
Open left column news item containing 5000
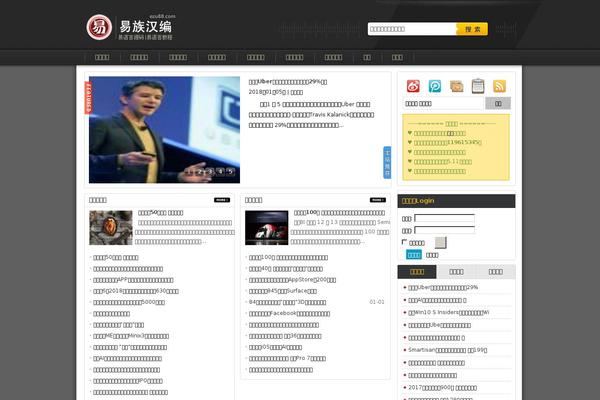pos(129,302)
